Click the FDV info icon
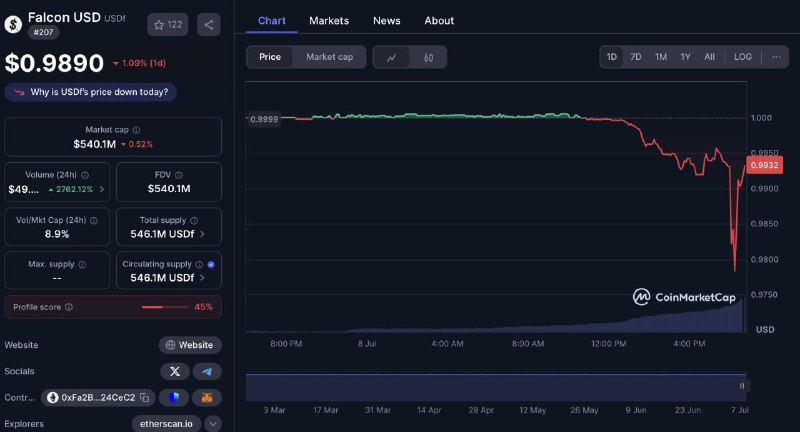This screenshot has height=432, width=800. [179, 175]
